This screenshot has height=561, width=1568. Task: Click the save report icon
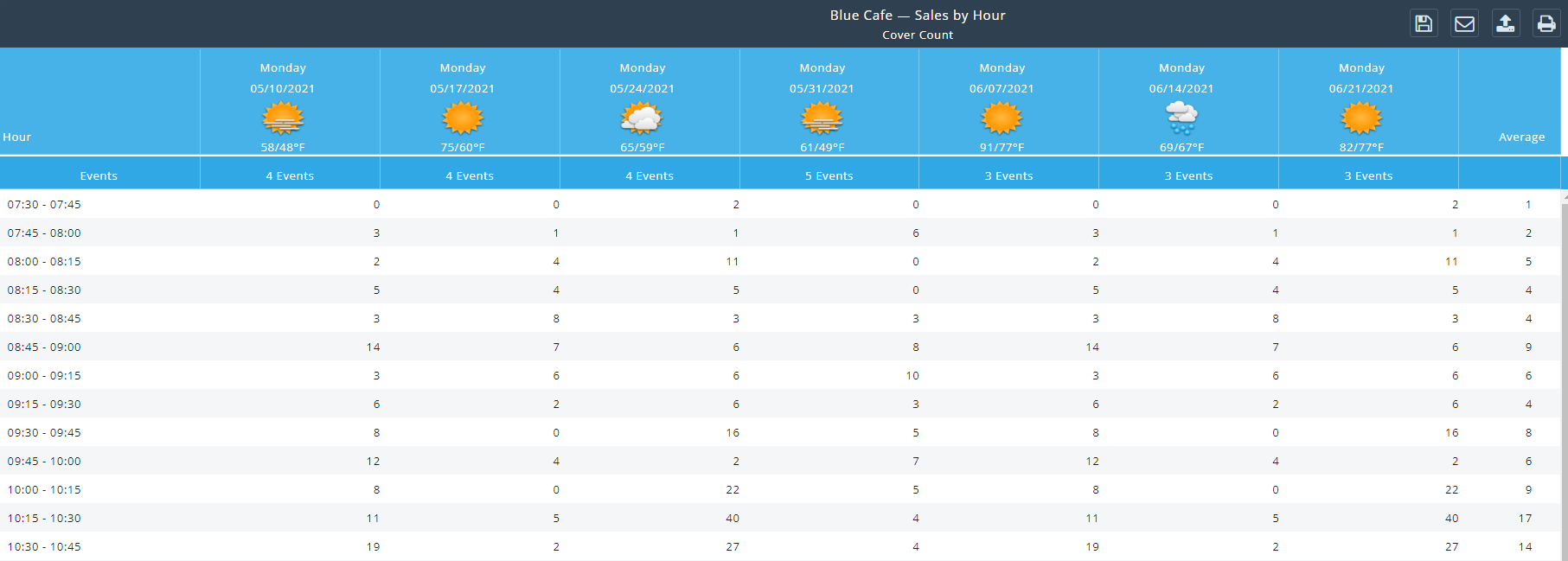tap(1424, 23)
